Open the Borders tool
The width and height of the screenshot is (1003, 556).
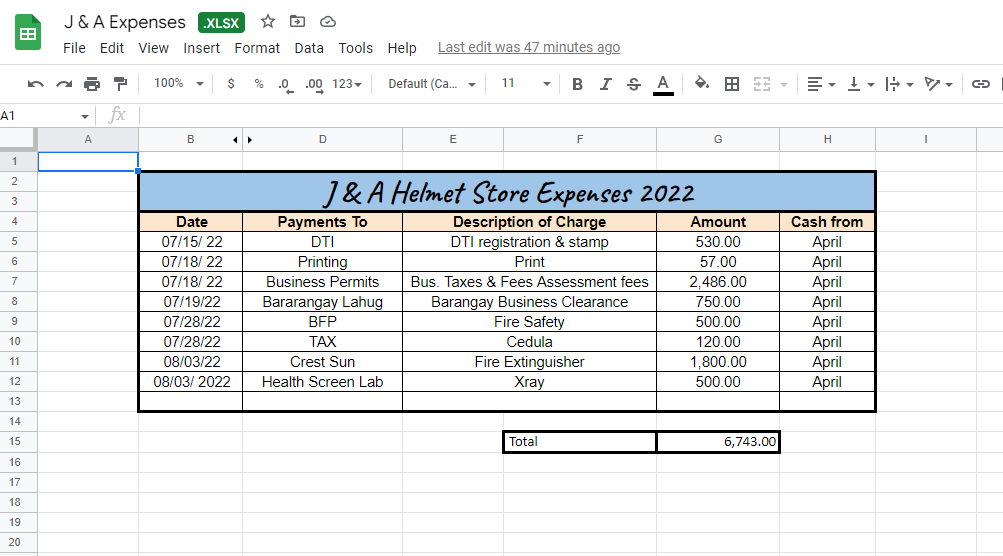click(732, 84)
